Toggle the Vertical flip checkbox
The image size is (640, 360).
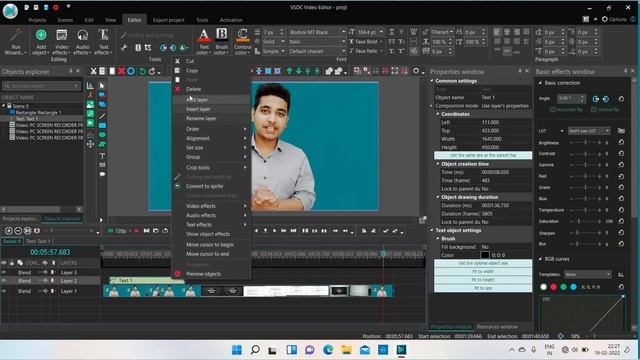point(594,109)
